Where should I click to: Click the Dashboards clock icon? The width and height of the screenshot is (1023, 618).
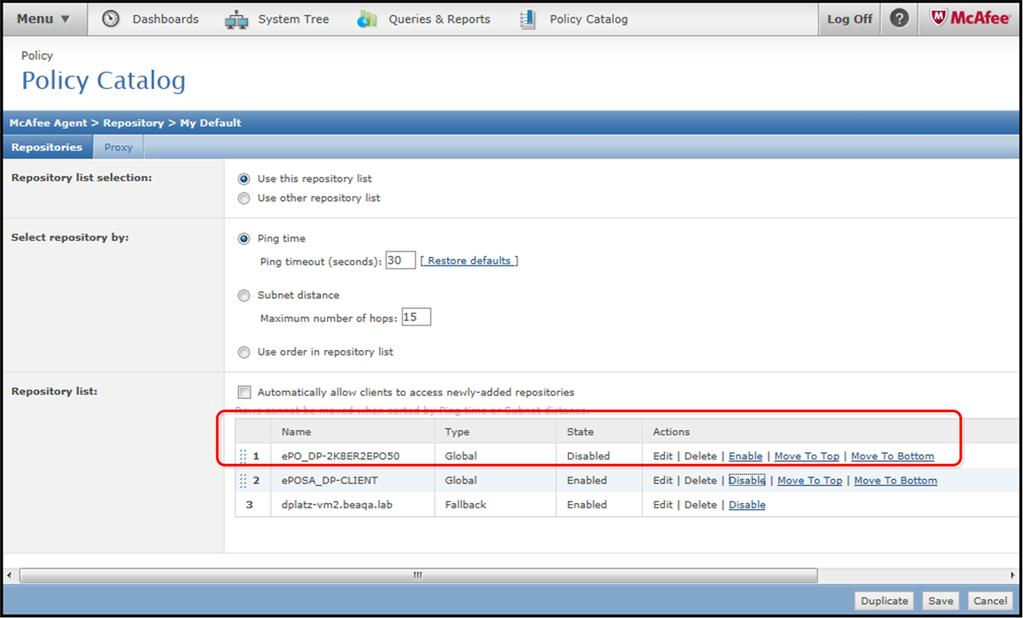pos(111,19)
